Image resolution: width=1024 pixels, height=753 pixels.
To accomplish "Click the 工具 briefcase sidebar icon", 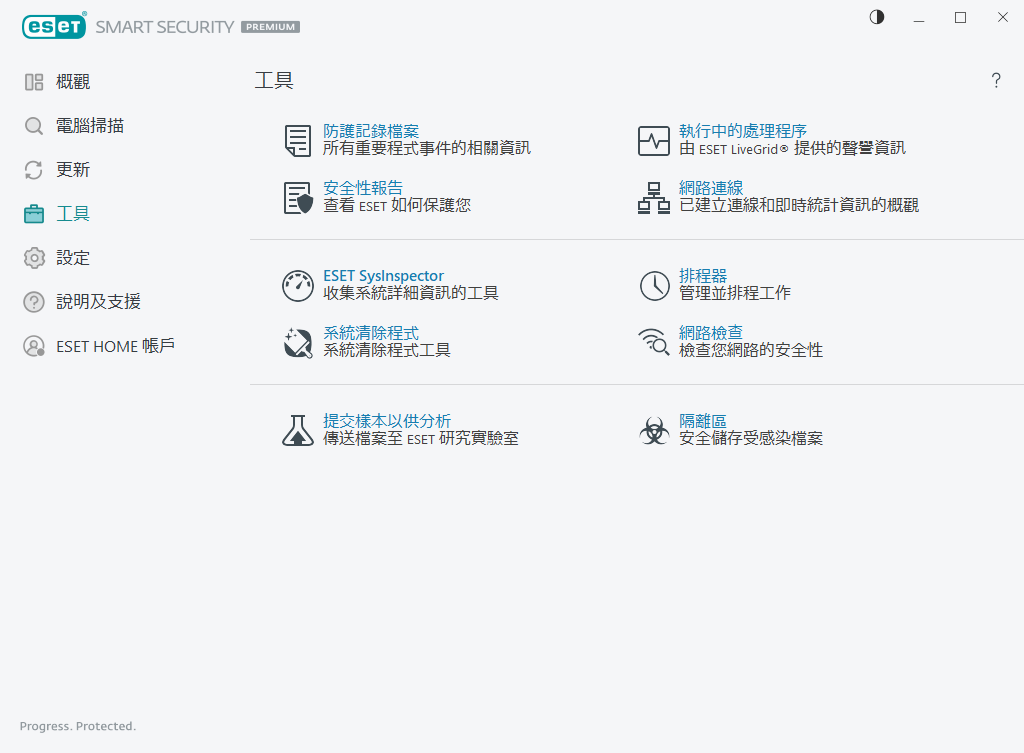I will [34, 214].
